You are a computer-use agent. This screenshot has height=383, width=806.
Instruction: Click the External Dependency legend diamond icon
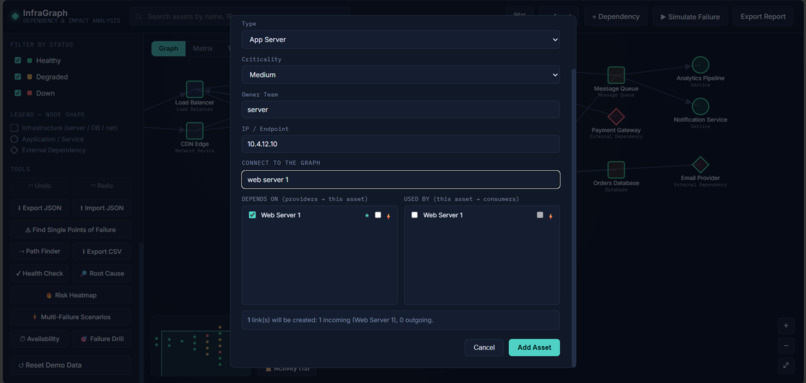click(x=14, y=150)
